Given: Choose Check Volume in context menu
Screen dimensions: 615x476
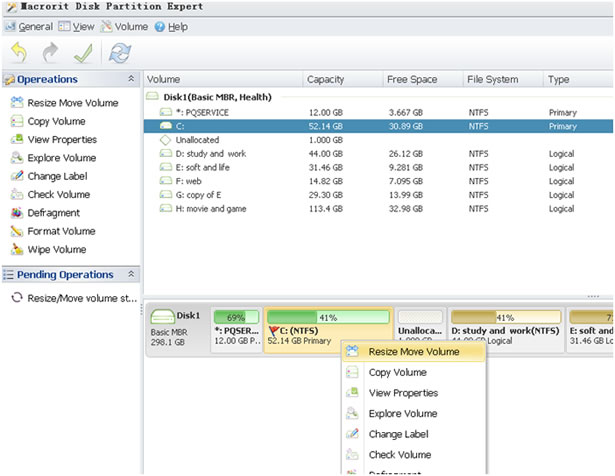Looking at the screenshot, I should pyautogui.click(x=414, y=454).
